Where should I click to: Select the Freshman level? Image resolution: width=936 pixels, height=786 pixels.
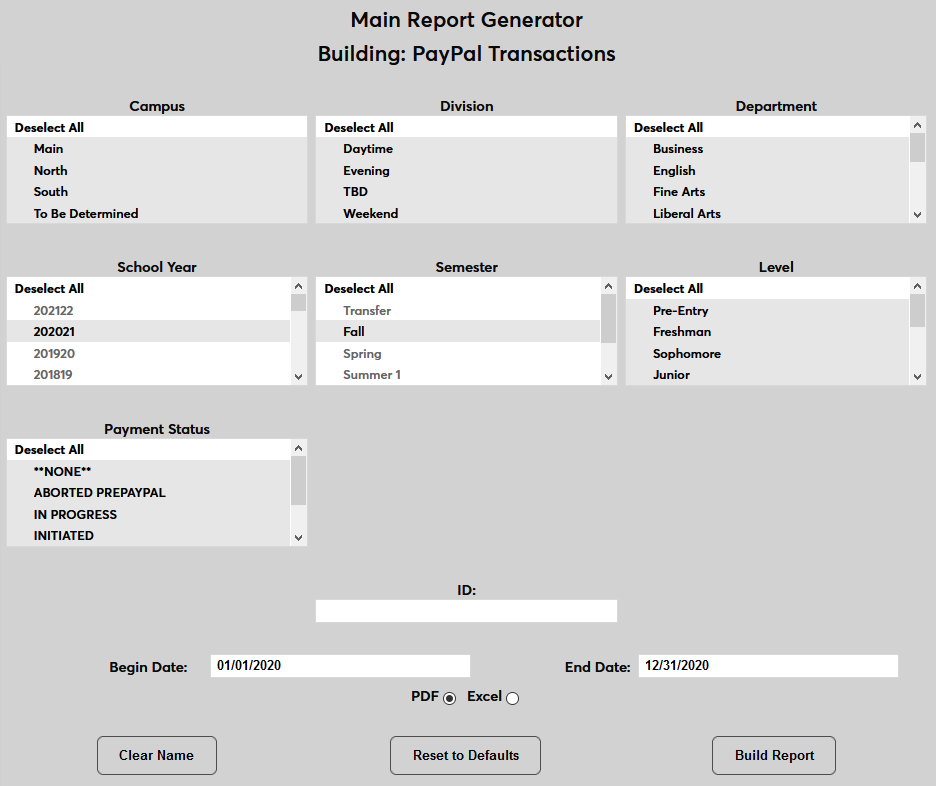[x=768, y=331]
